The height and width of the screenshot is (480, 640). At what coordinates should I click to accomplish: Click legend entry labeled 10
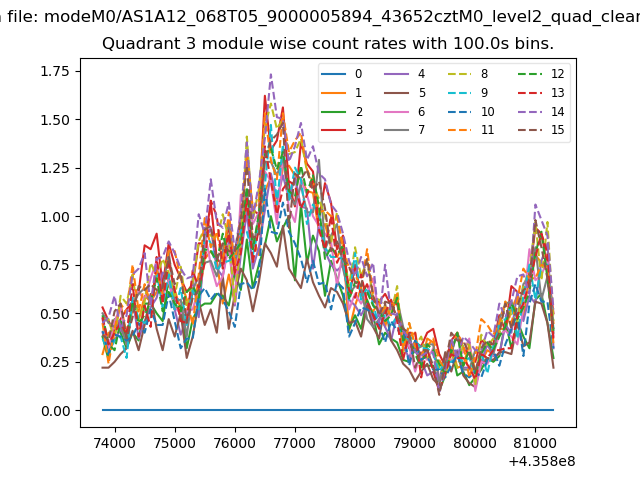tap(471, 111)
